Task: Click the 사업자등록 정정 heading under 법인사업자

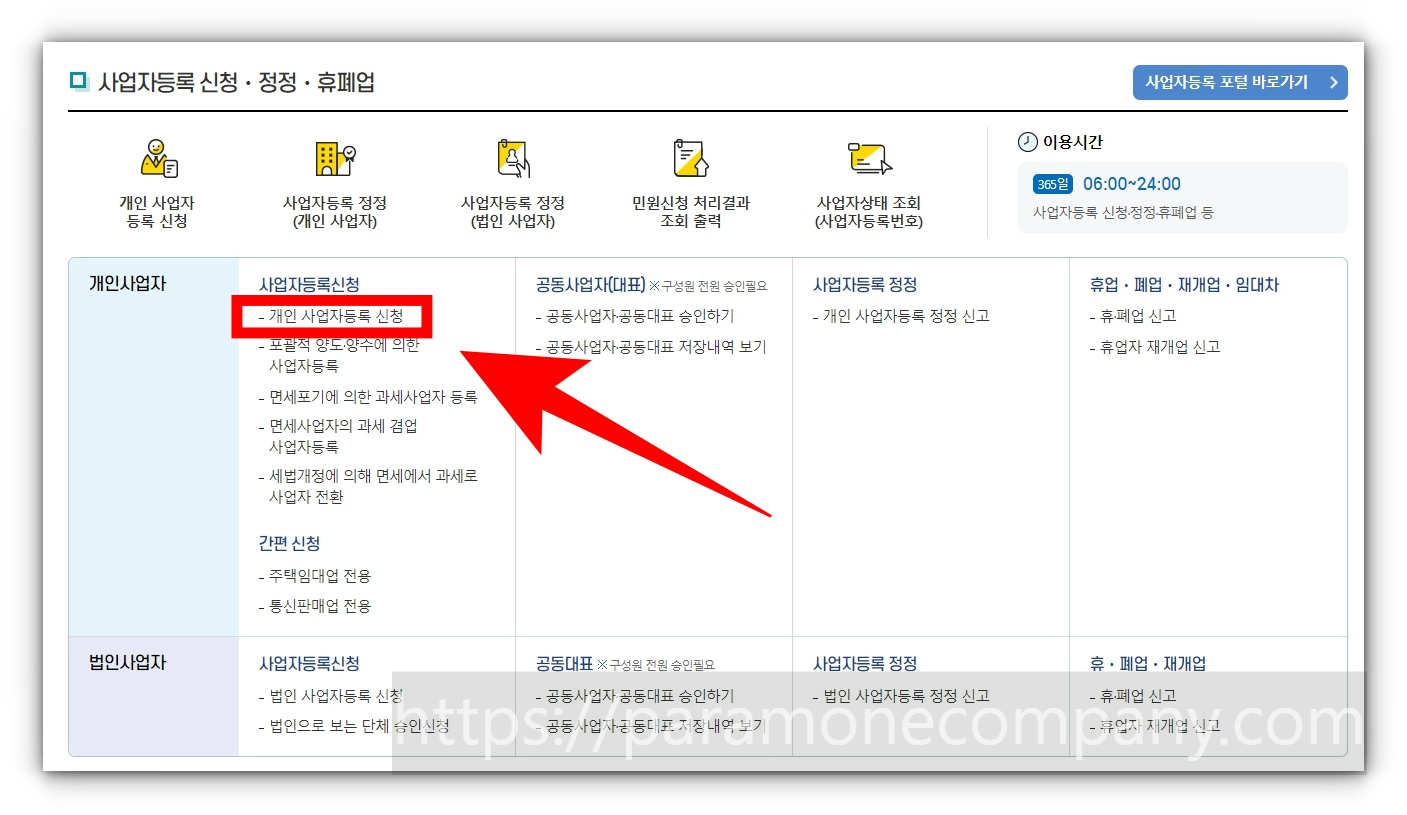Action: click(865, 664)
